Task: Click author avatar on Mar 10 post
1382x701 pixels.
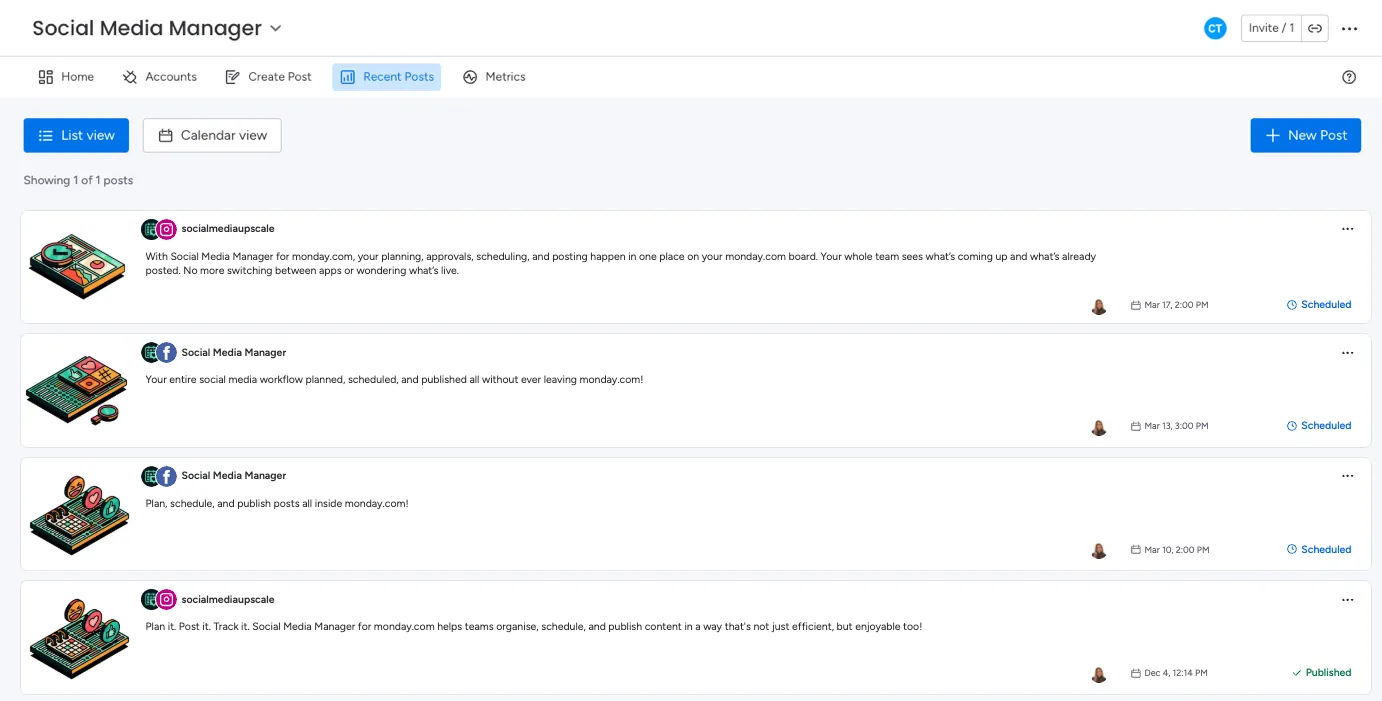Action: pos(1099,551)
